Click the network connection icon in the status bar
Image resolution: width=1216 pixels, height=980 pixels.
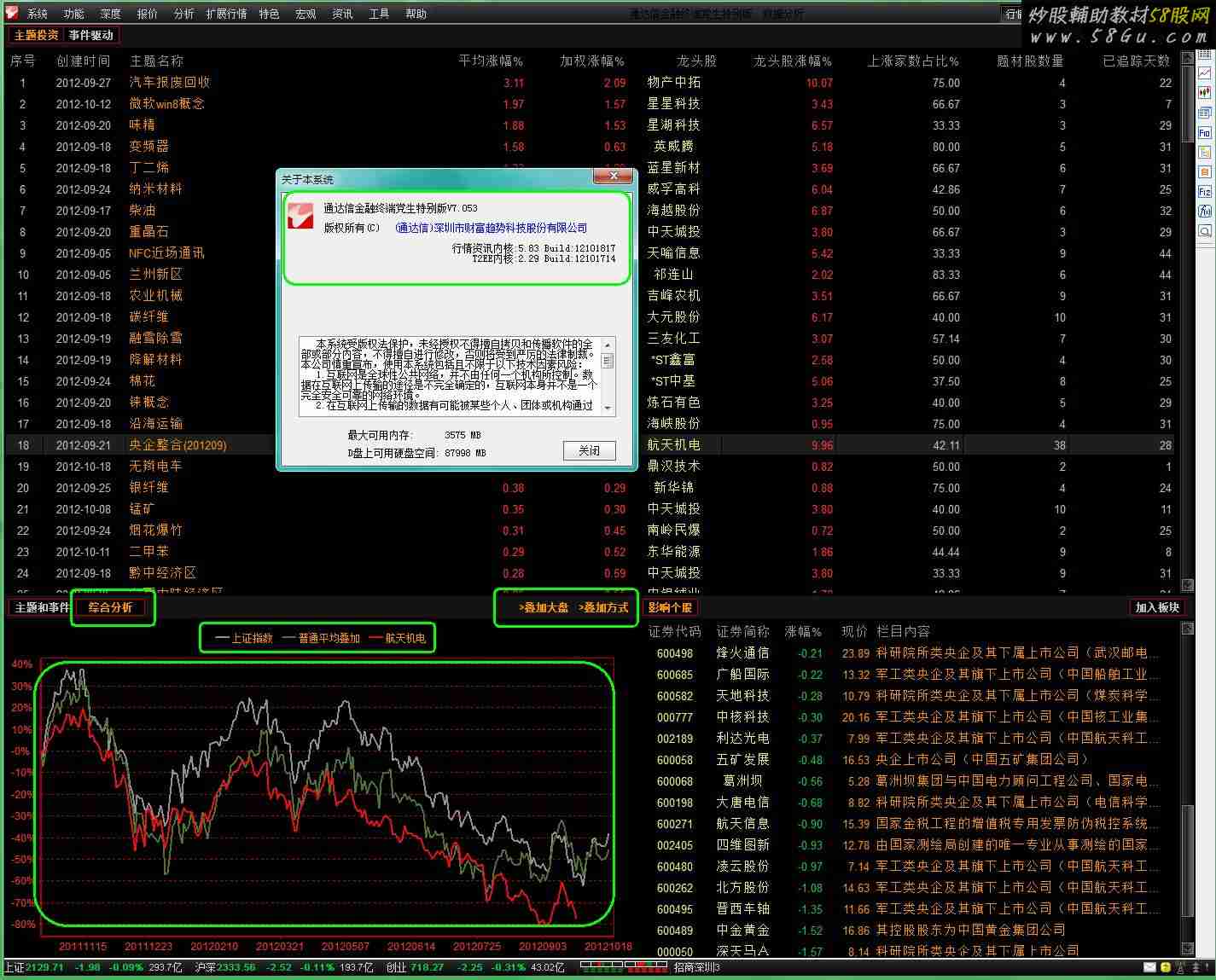(1181, 967)
